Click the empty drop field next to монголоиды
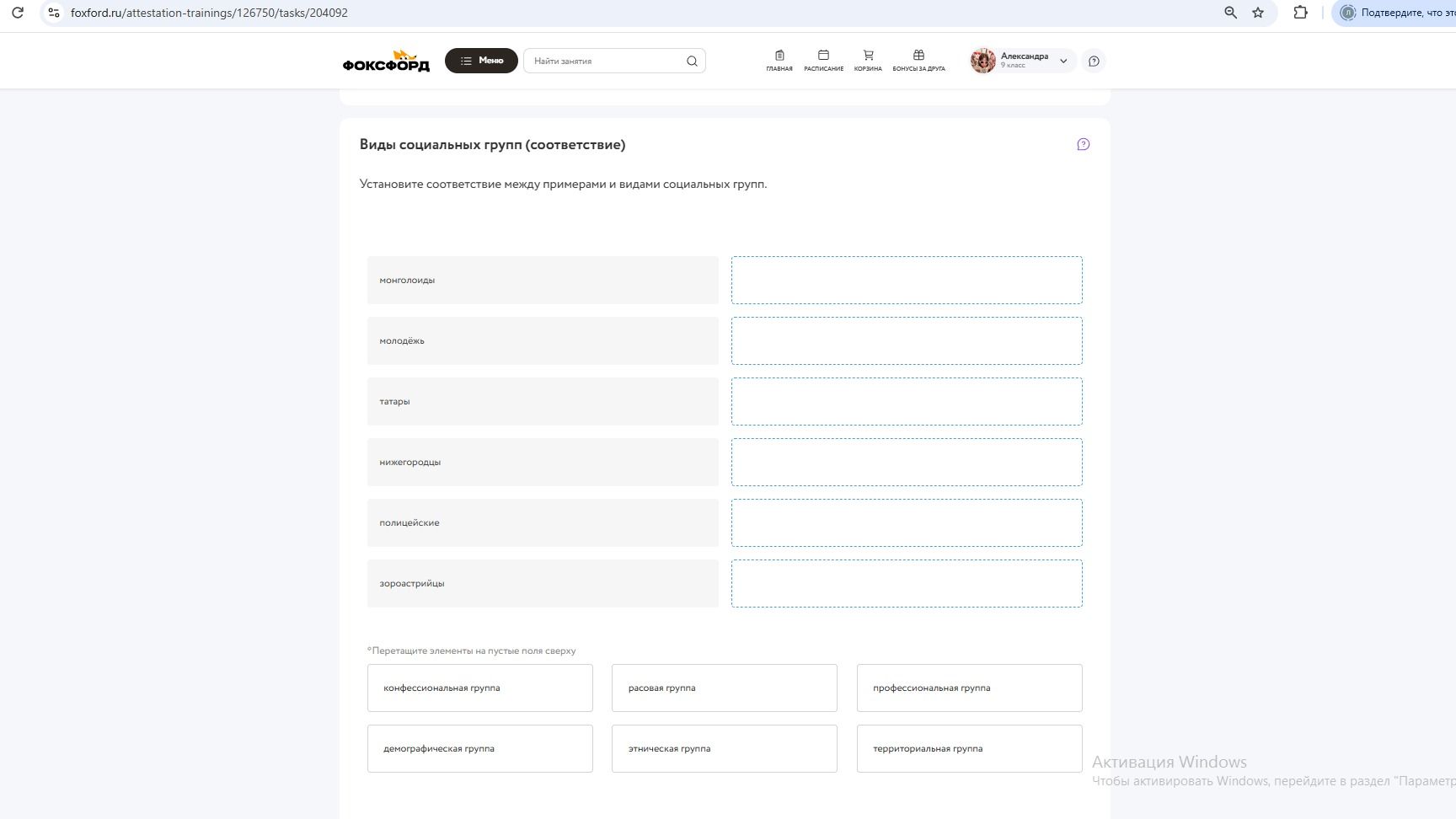1456x819 pixels. pos(907,280)
